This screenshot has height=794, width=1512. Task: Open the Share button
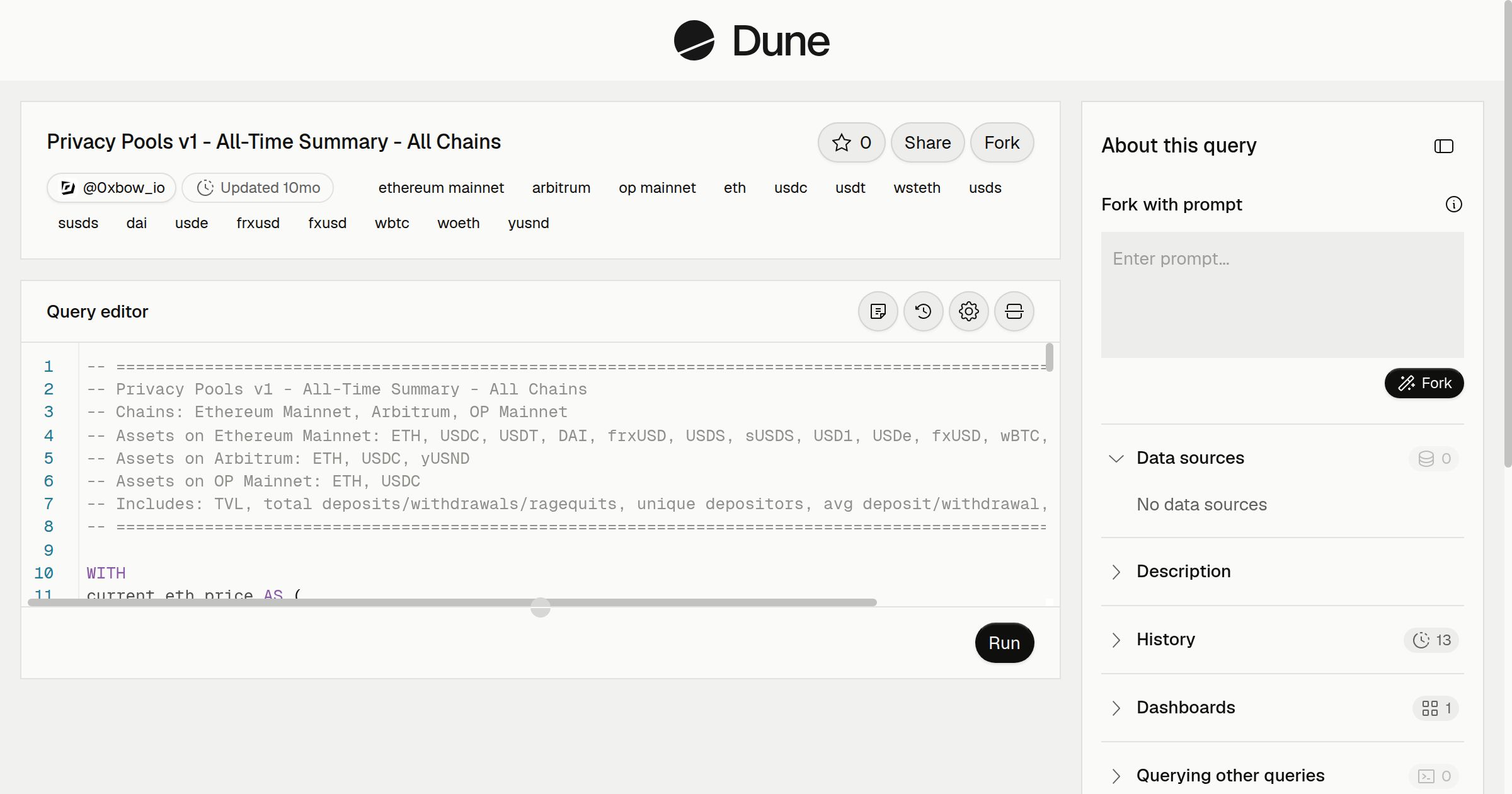click(927, 142)
